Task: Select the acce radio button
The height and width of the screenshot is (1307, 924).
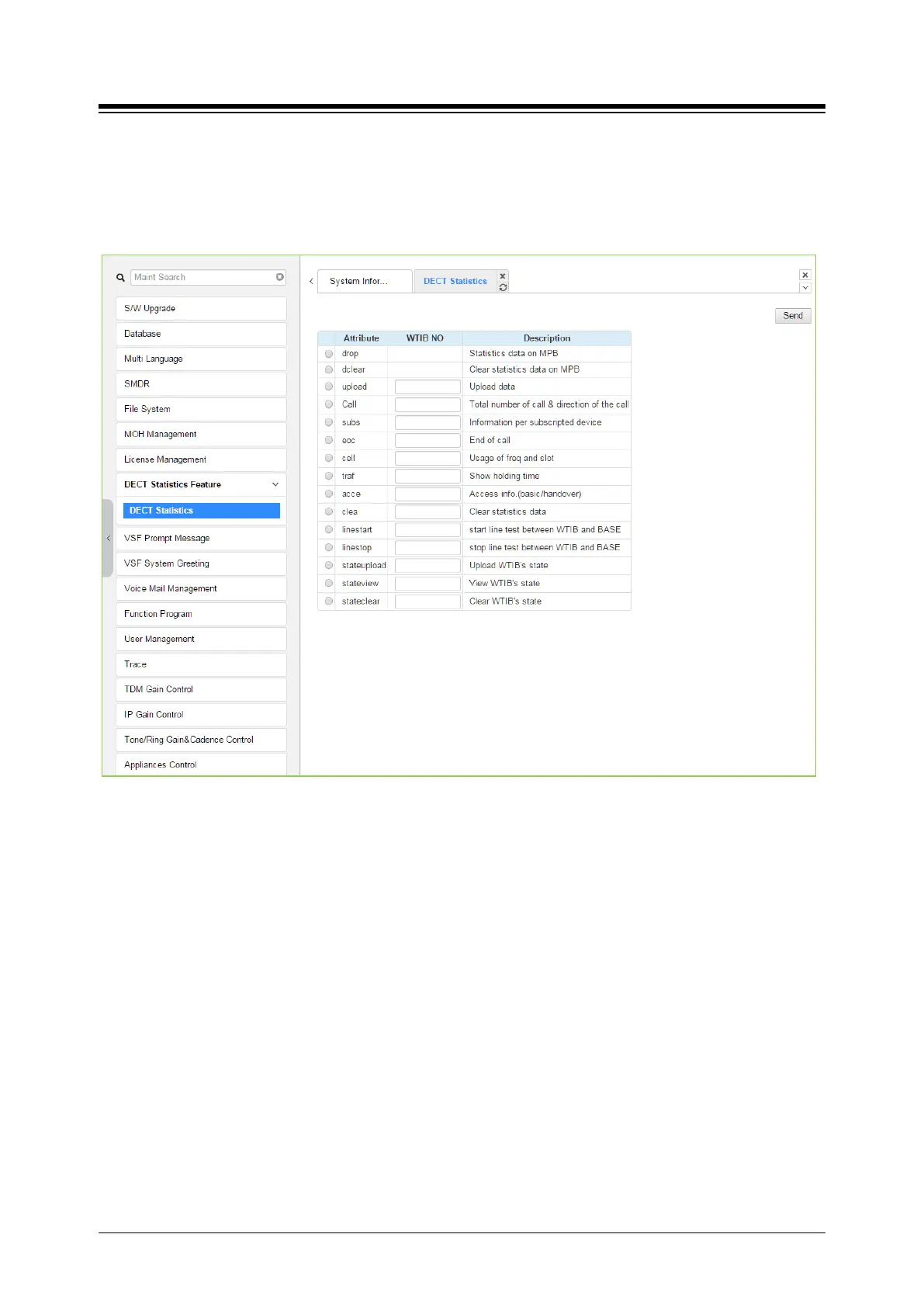Action: [329, 494]
